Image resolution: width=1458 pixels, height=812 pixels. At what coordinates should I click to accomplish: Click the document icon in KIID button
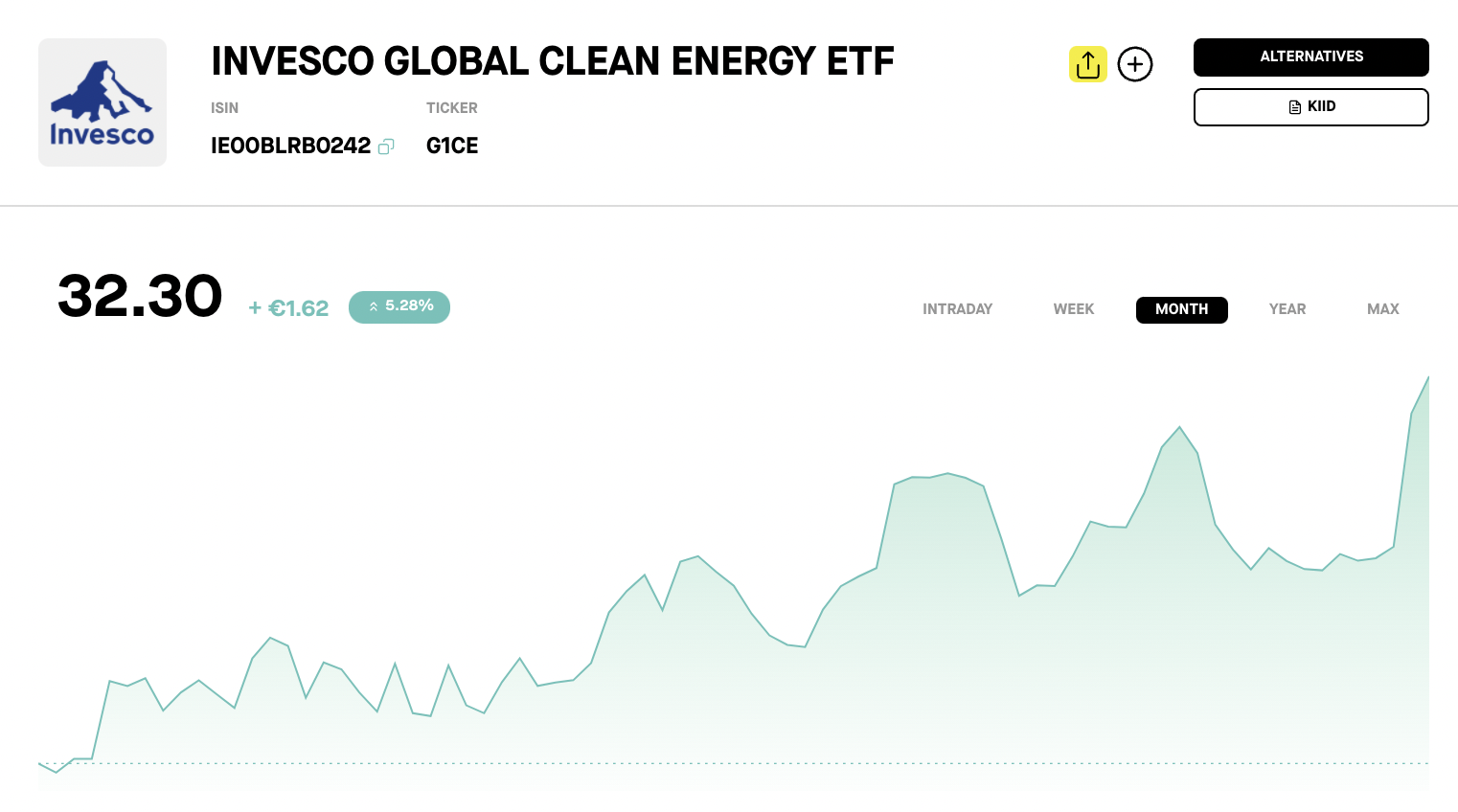coord(1295,107)
